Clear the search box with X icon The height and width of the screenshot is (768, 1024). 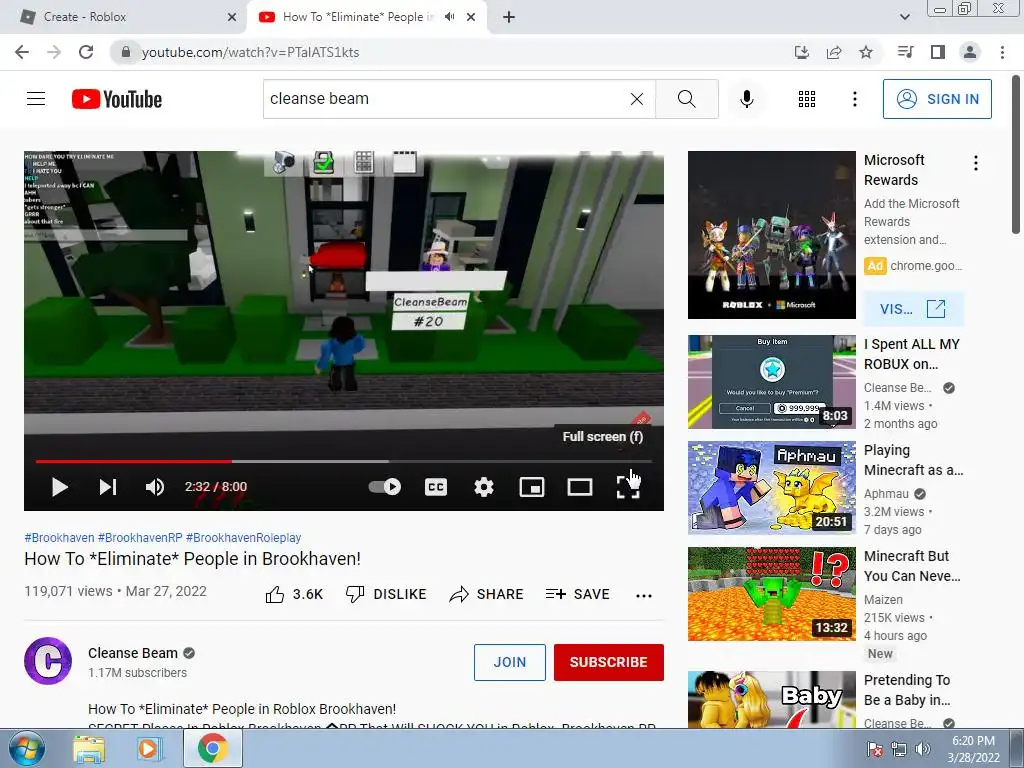(x=637, y=99)
